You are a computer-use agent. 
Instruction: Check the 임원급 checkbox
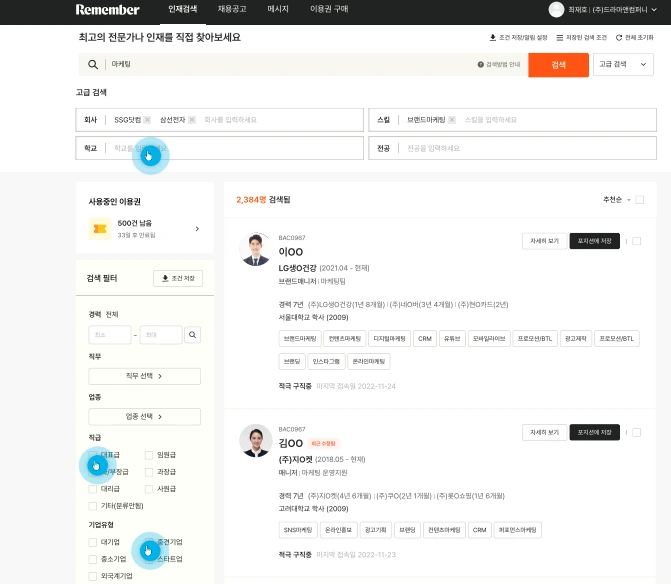tap(149, 455)
